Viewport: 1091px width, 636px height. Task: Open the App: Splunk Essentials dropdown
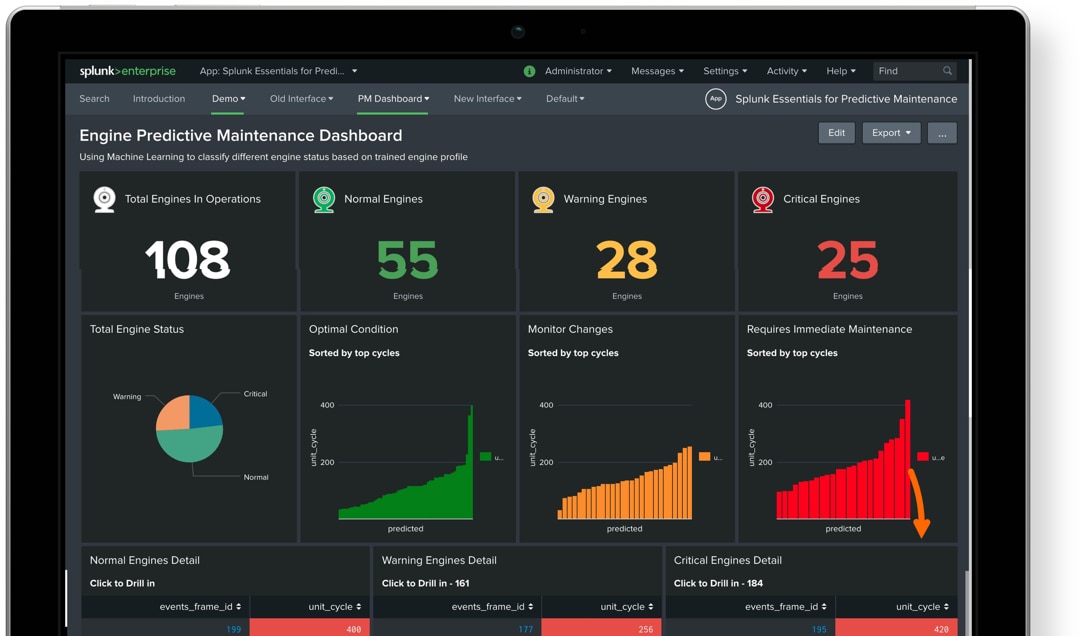[278, 71]
